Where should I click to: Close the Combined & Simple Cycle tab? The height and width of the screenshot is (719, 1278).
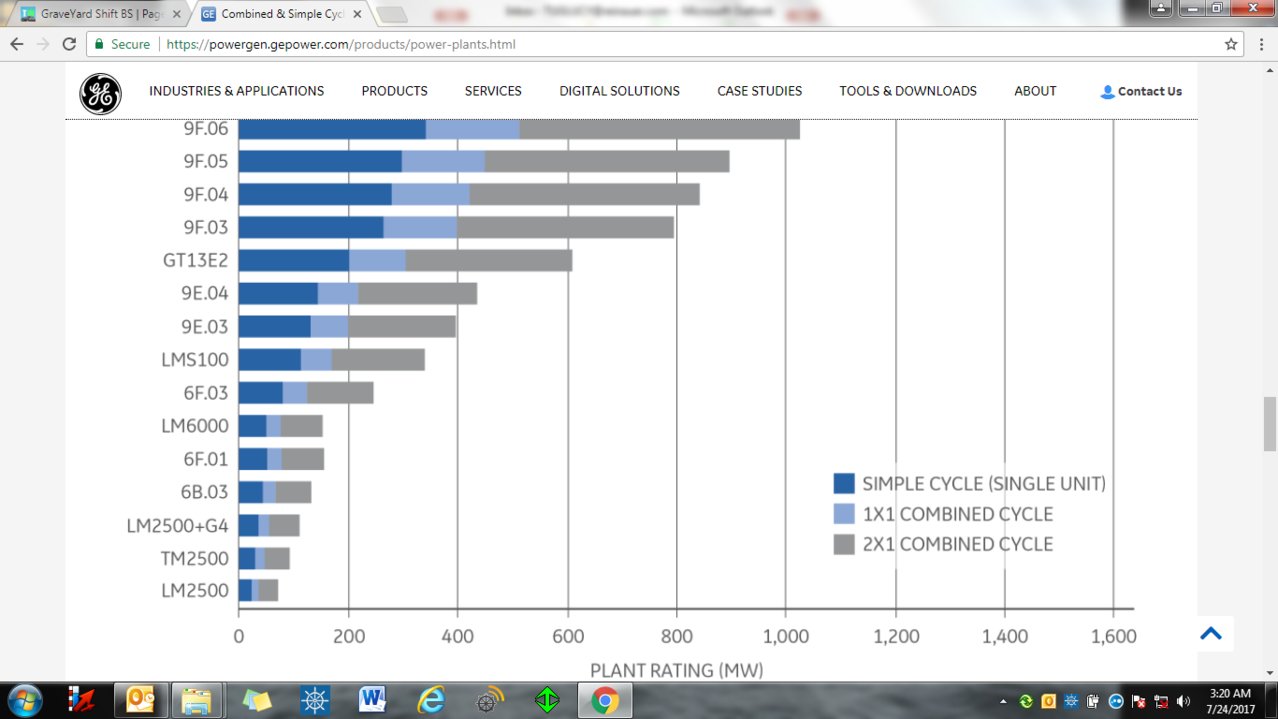357,14
